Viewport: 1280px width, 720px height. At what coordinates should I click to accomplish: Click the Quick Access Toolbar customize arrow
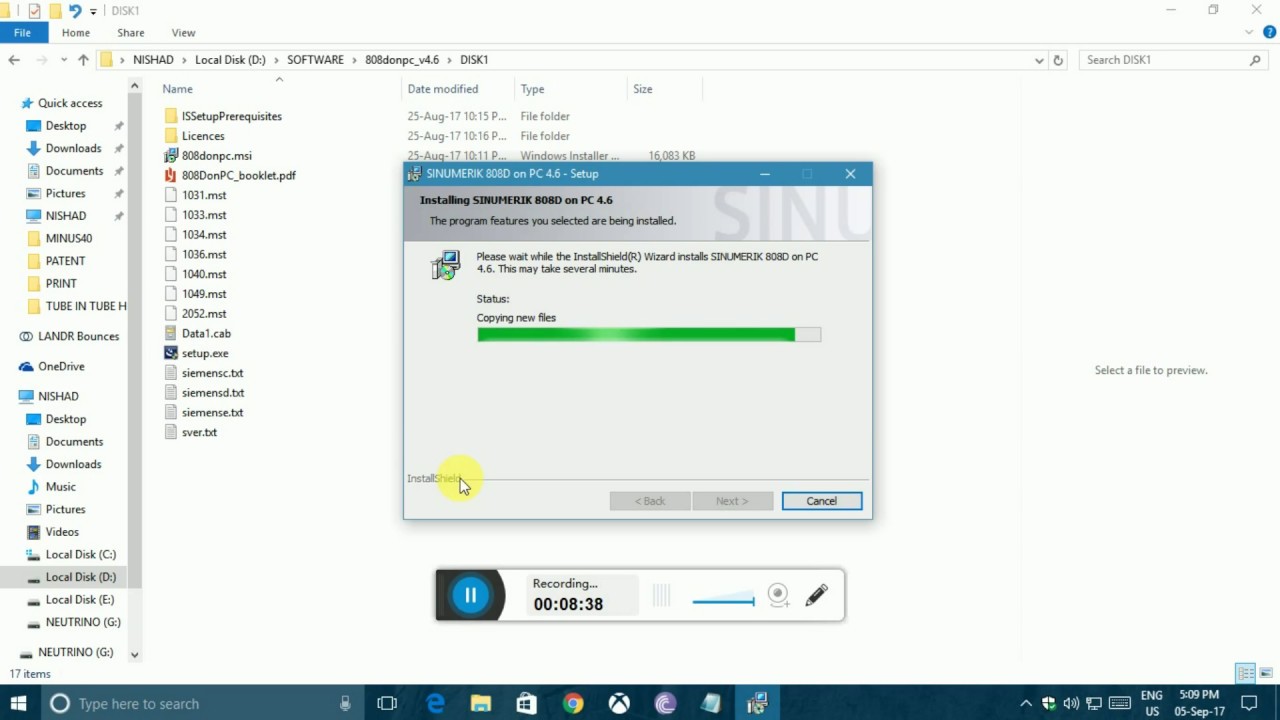[93, 11]
